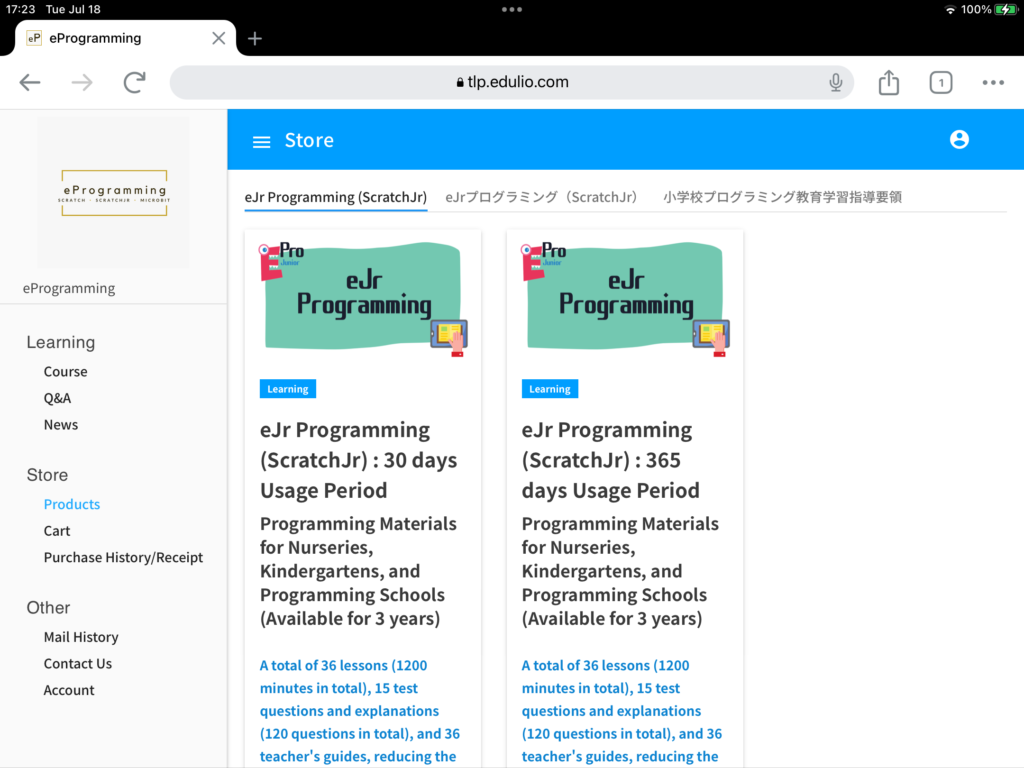Select the 小学校プログラミング教育学習指導要領 tab

(783, 197)
